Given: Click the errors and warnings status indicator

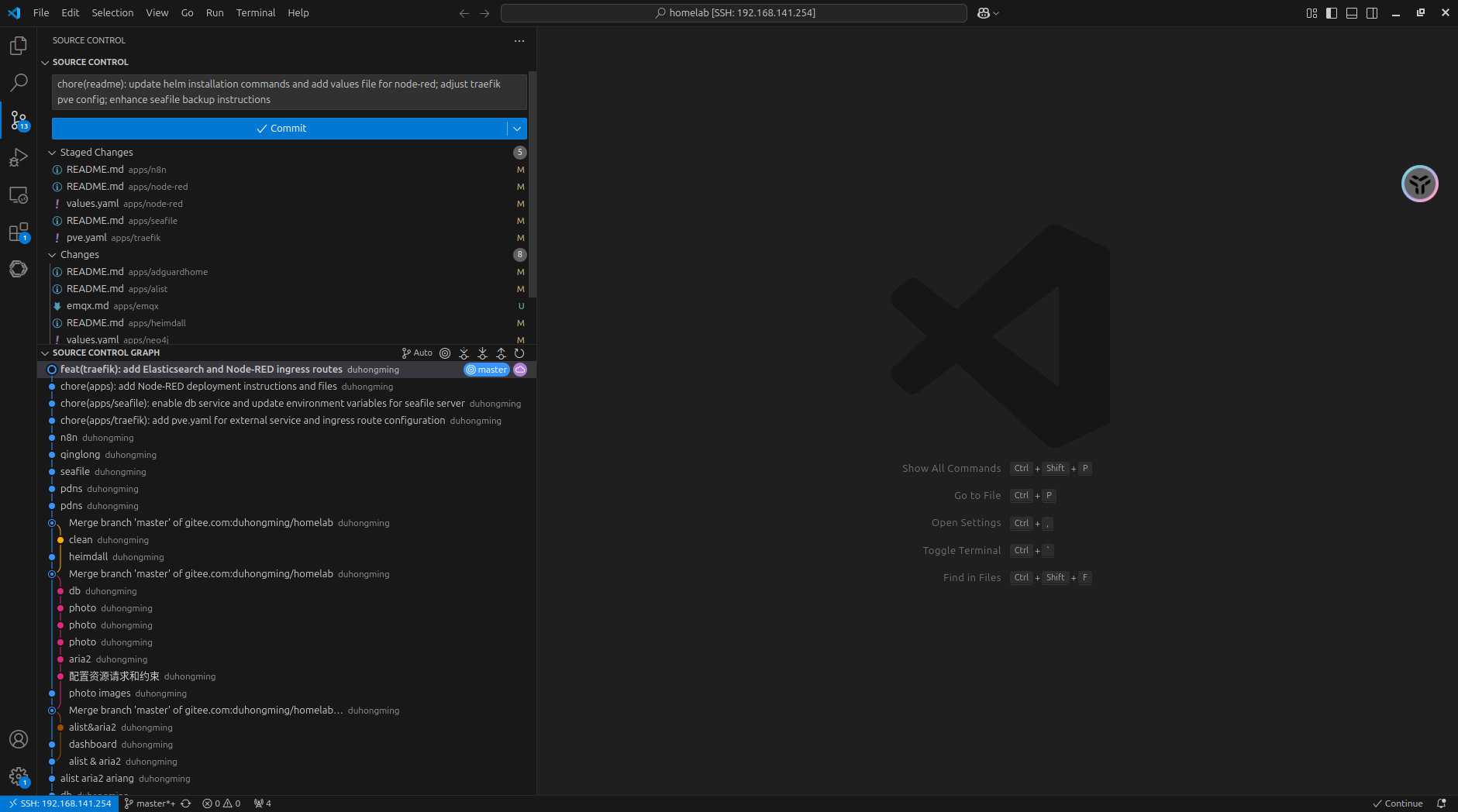Looking at the screenshot, I should click(222, 803).
